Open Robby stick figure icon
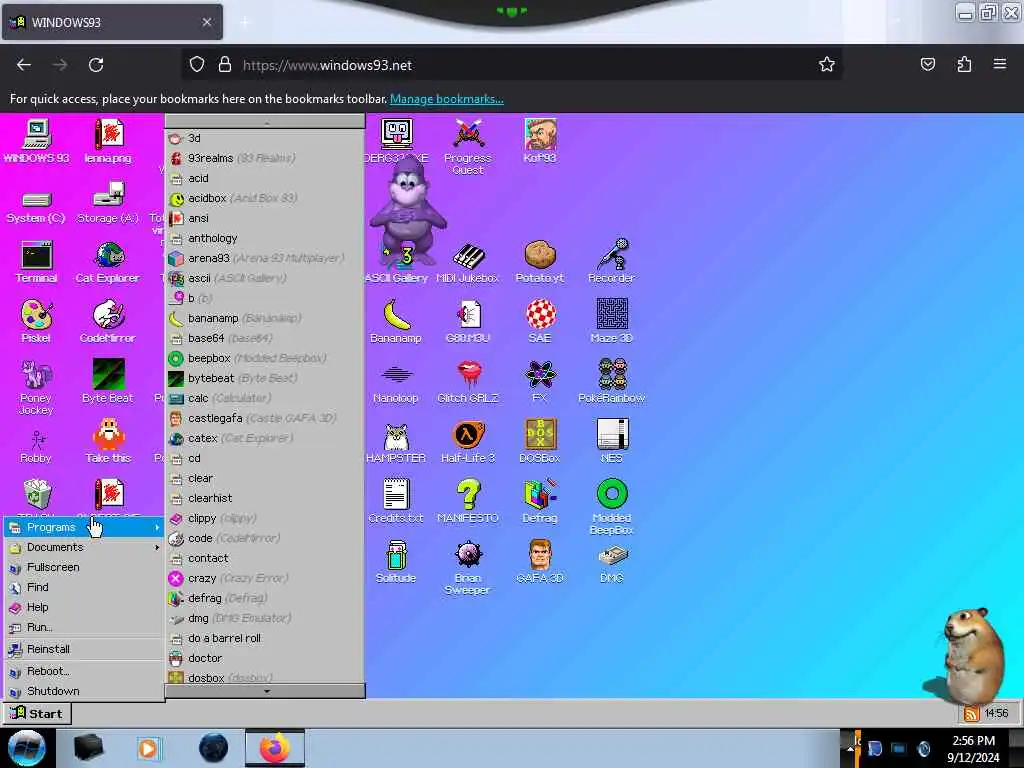The width and height of the screenshot is (1024, 768). 36,447
